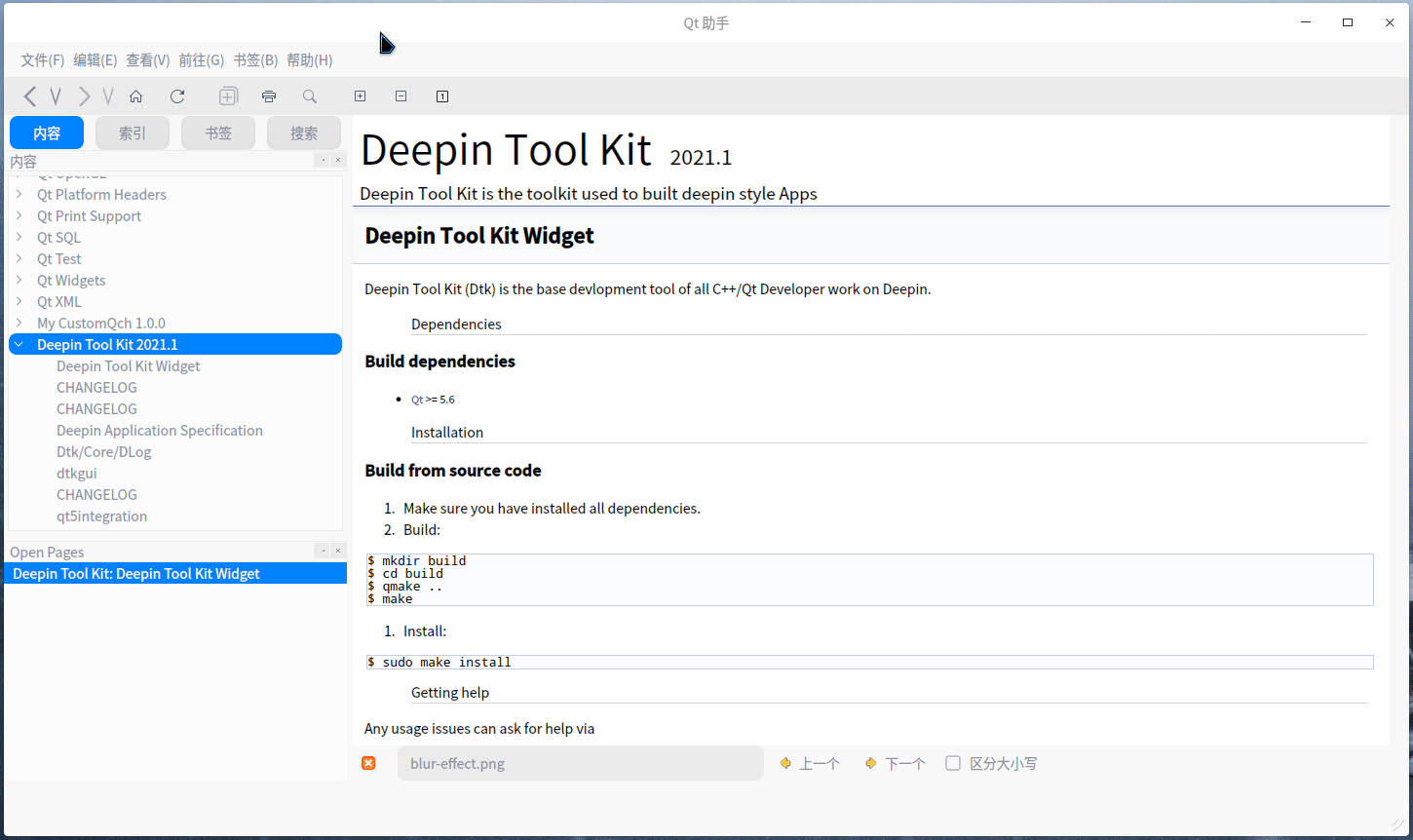Image resolution: width=1413 pixels, height=840 pixels.
Task: Click the Getting help section title
Action: [450, 693]
